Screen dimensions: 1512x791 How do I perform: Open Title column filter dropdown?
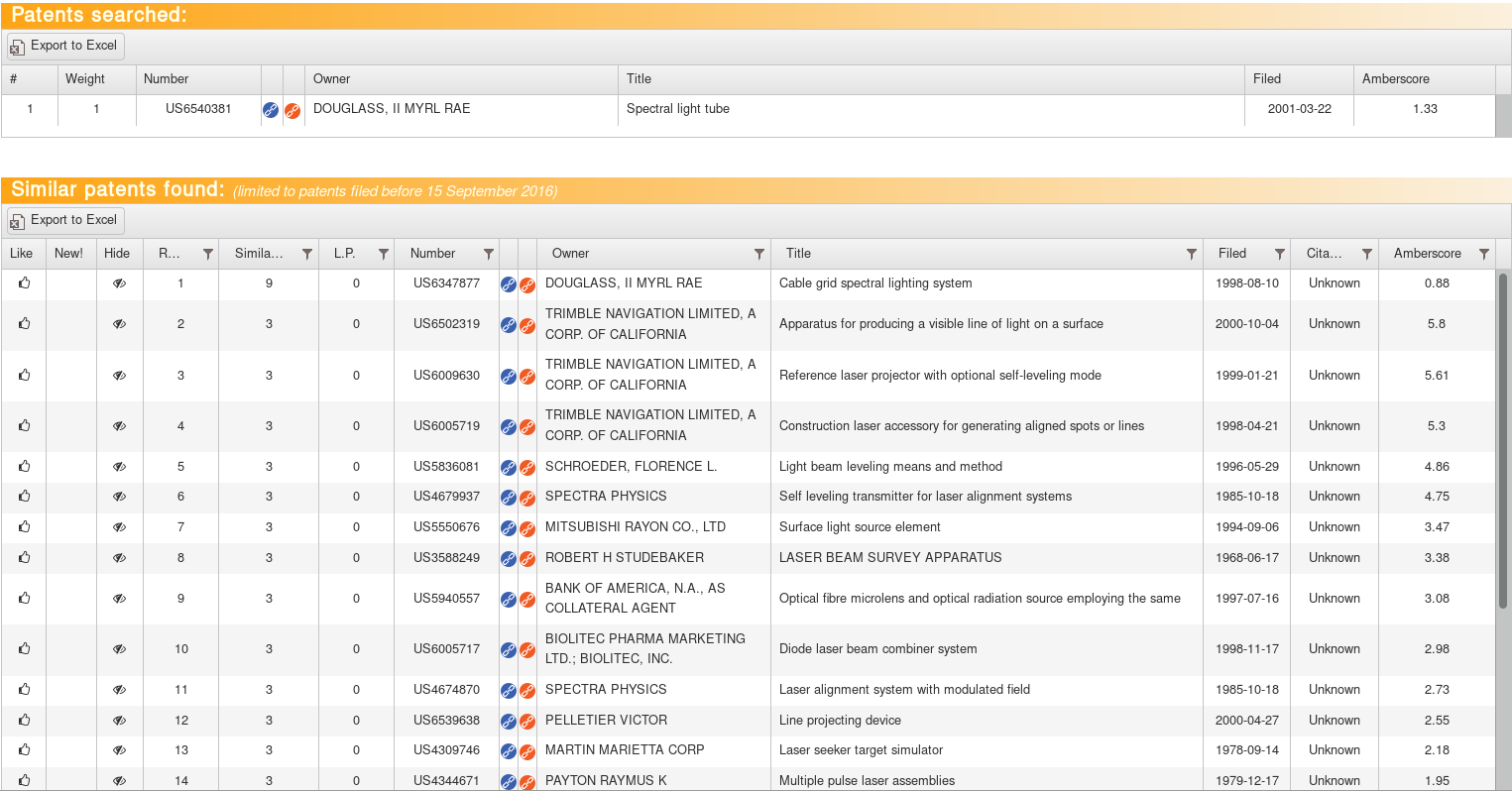(1191, 255)
